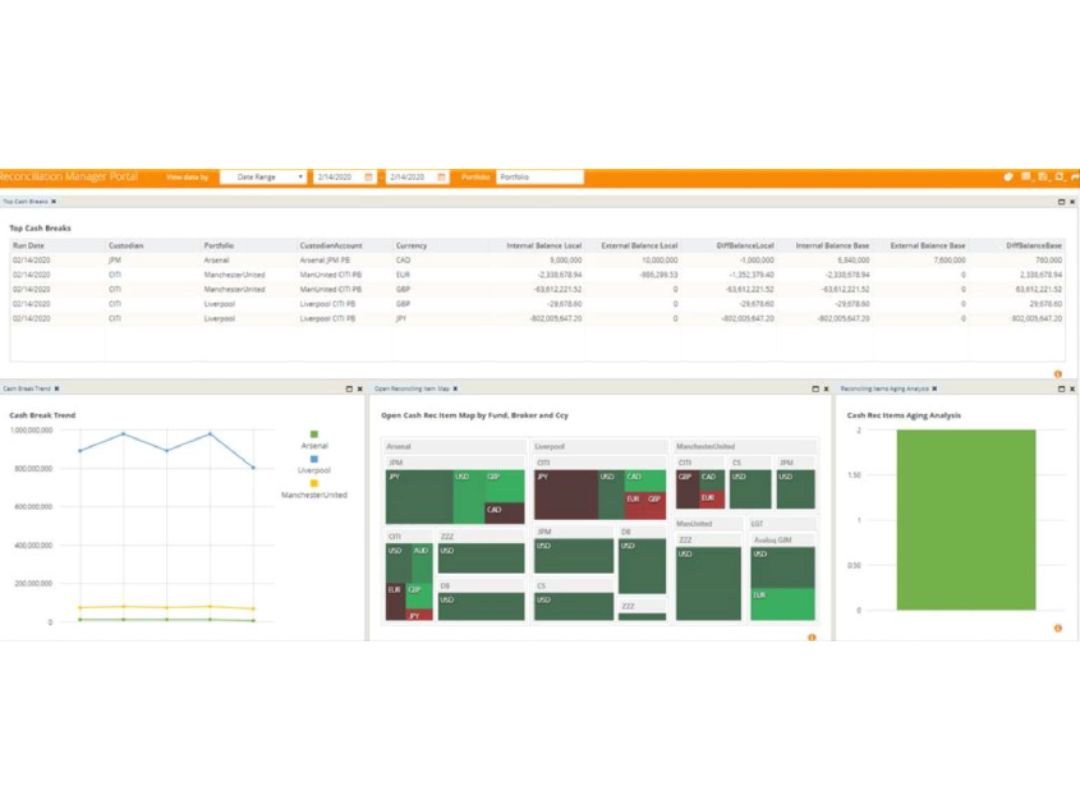Click the large JPY block under Liverpool CITI

565,495
